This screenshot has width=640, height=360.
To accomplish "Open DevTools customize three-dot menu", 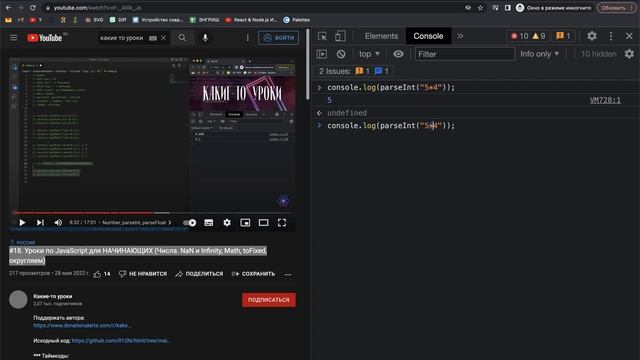I will pyautogui.click(x=611, y=36).
